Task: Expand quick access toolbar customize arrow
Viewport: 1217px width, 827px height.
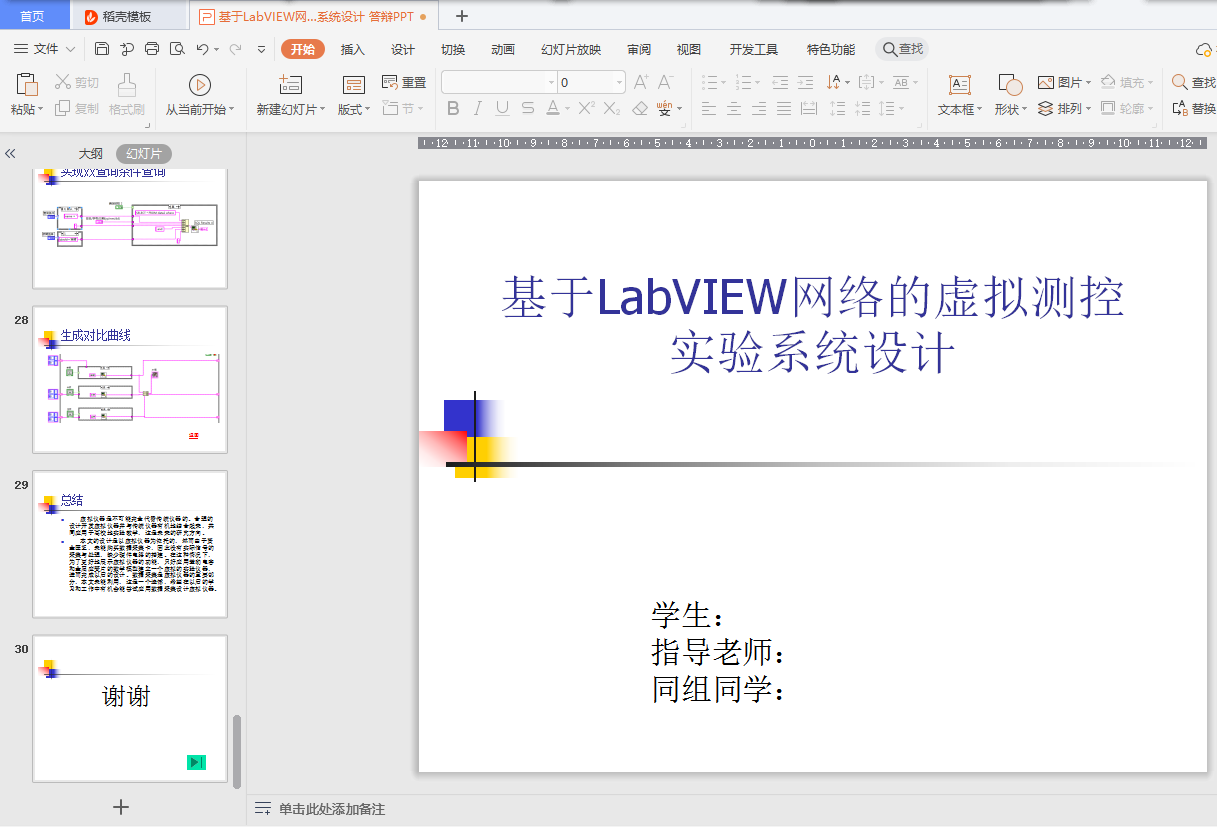Action: click(262, 49)
